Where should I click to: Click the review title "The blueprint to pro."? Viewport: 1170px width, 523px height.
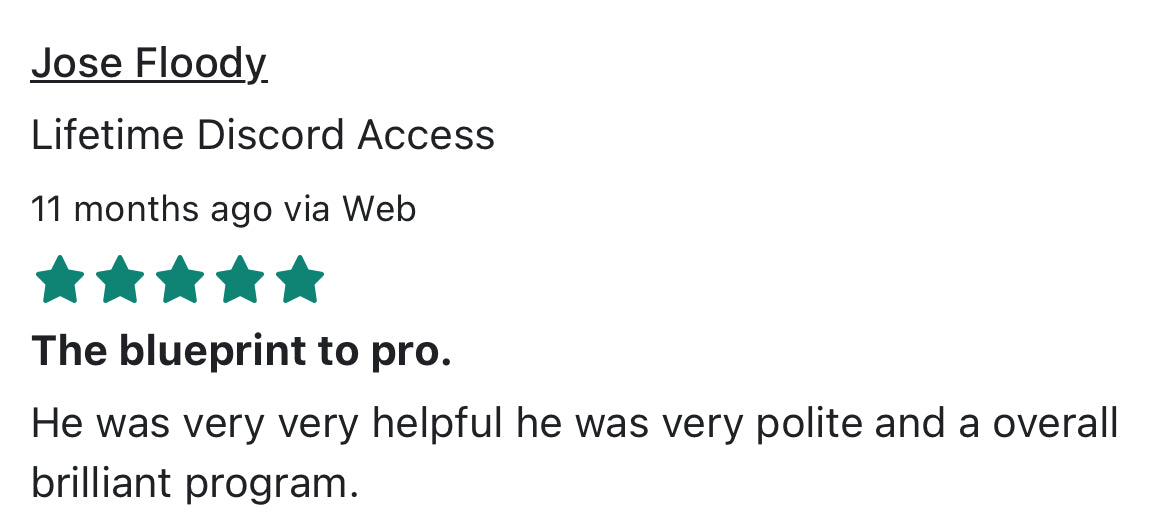(x=241, y=351)
